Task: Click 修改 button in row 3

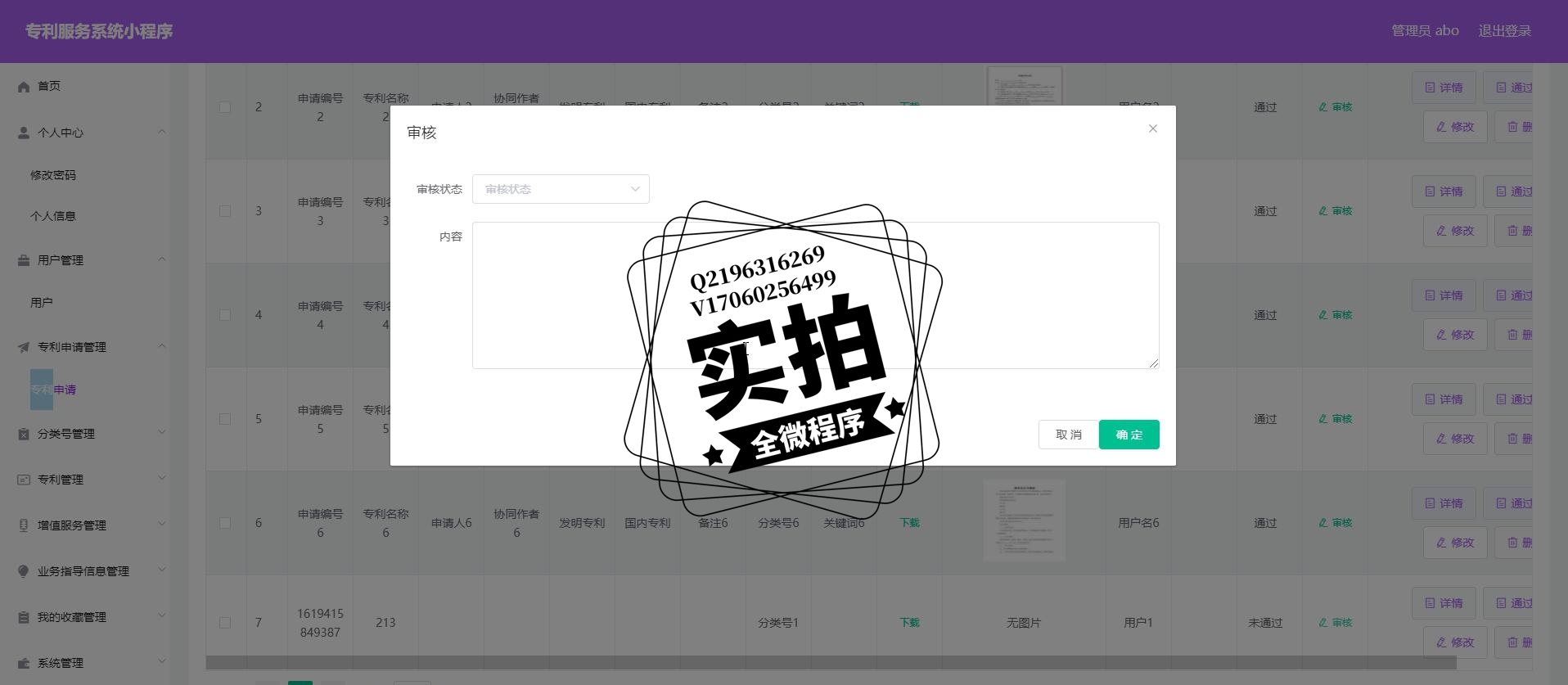Action: click(x=1455, y=231)
